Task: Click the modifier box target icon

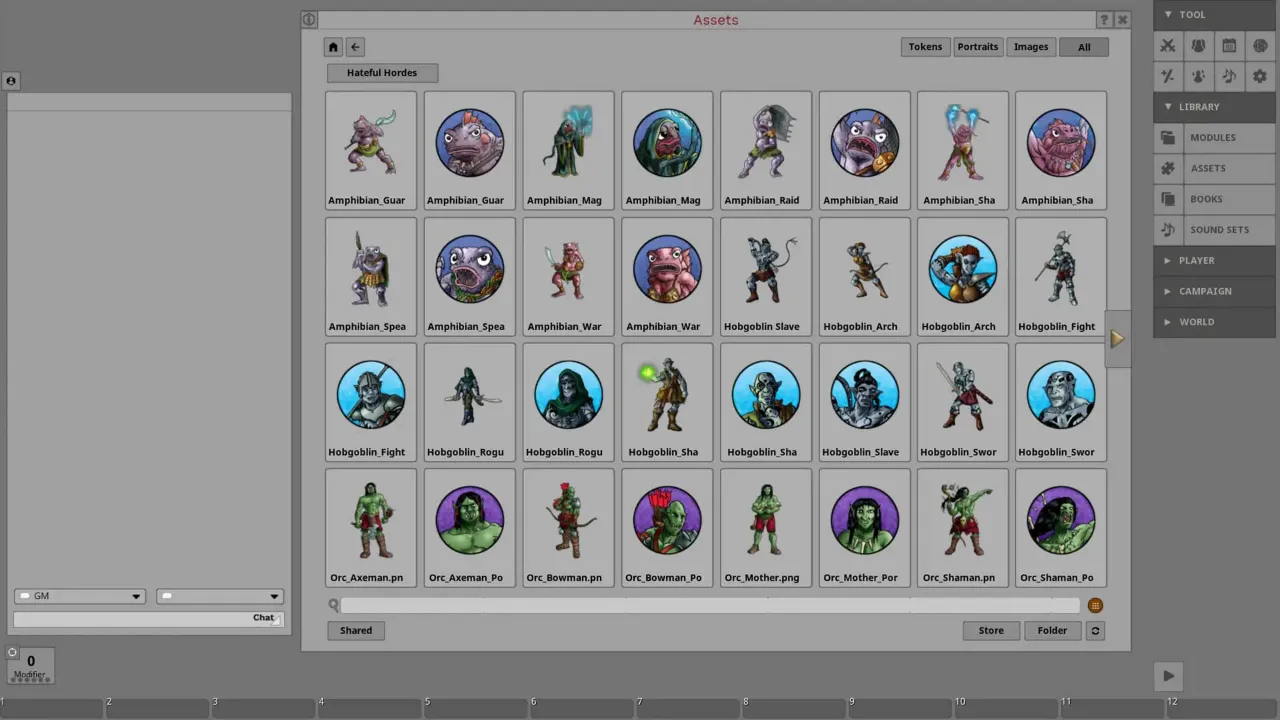Action: (12, 653)
